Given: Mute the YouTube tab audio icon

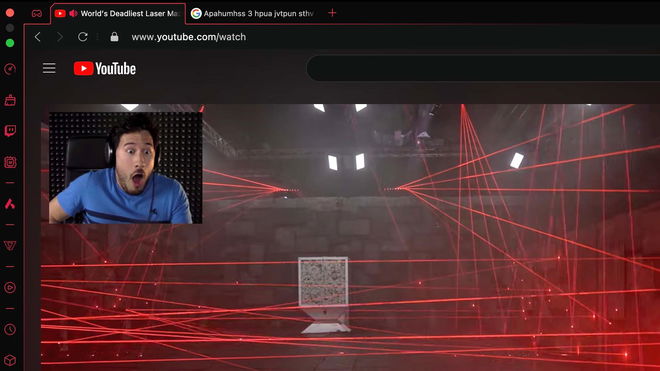Looking at the screenshot, I should click(73, 13).
